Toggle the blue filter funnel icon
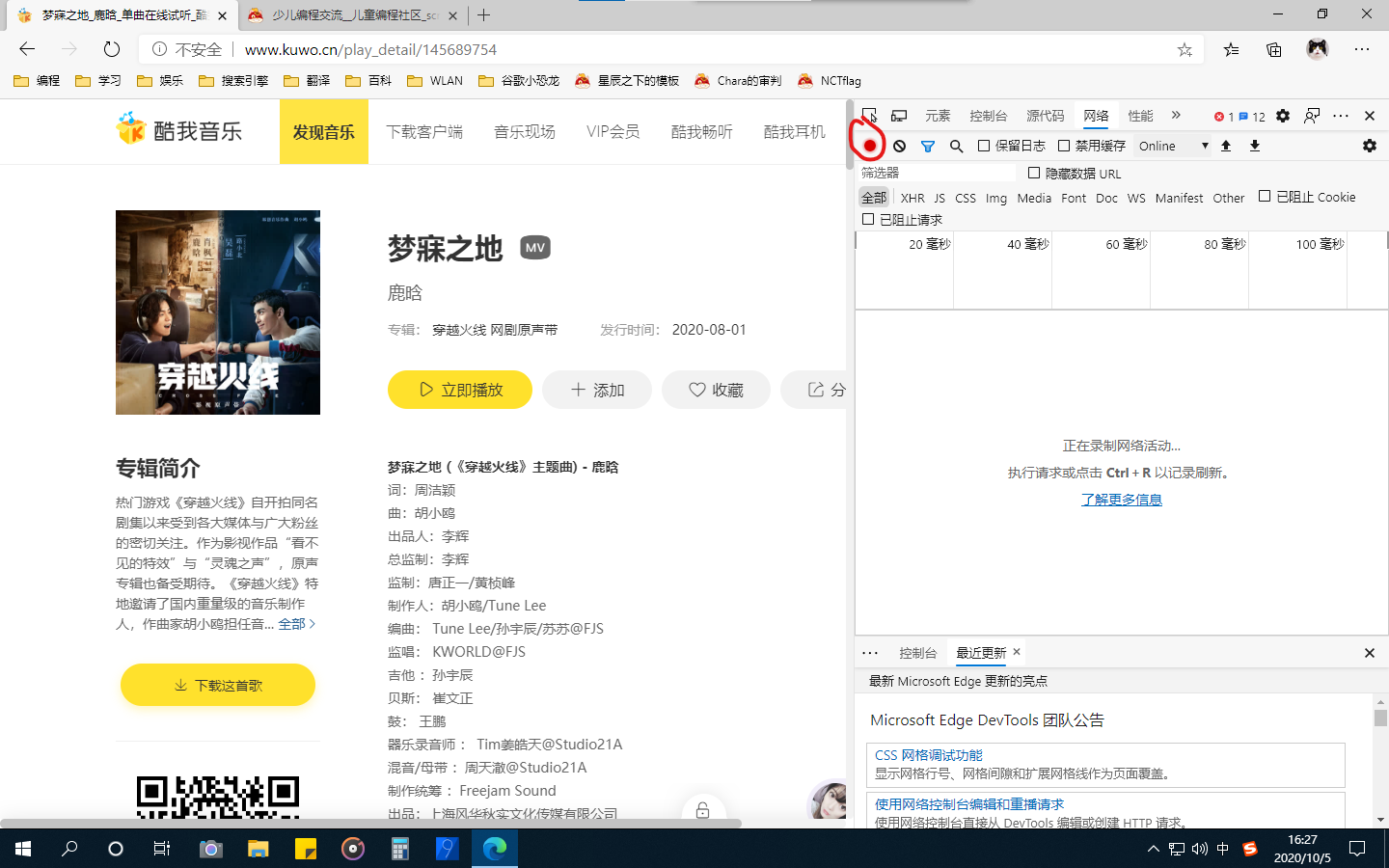Viewport: 1389px width, 868px height. coord(928,146)
